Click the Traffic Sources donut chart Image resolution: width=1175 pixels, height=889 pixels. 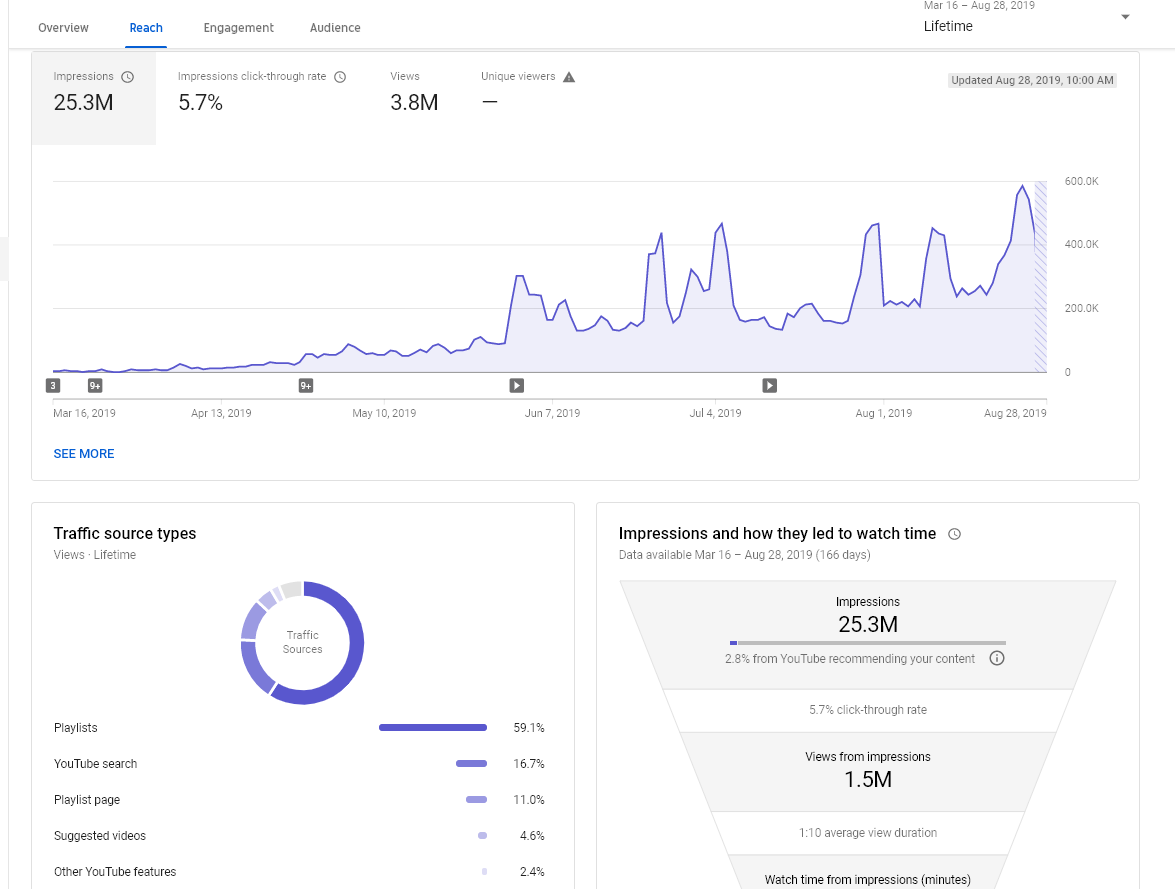[302, 642]
